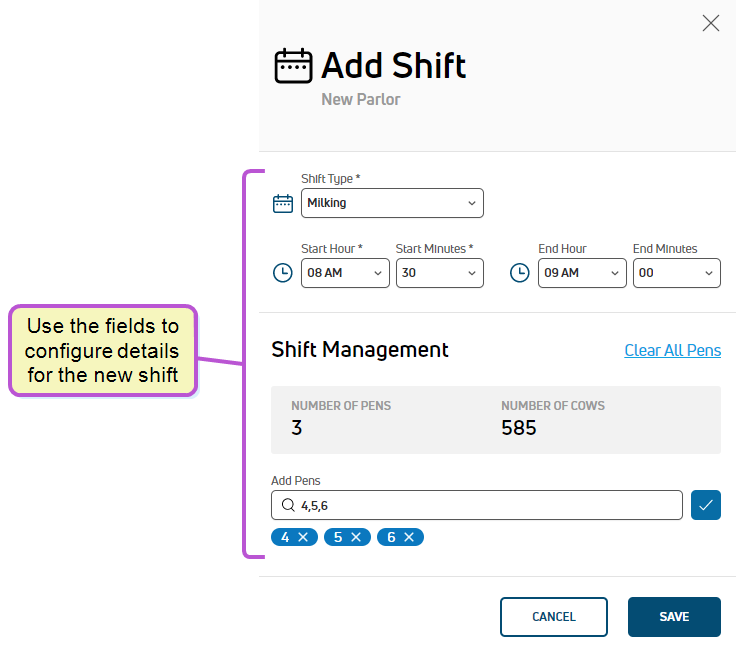This screenshot has height=657, width=736.
Task: Close the Add Shift panel
Action: click(711, 23)
